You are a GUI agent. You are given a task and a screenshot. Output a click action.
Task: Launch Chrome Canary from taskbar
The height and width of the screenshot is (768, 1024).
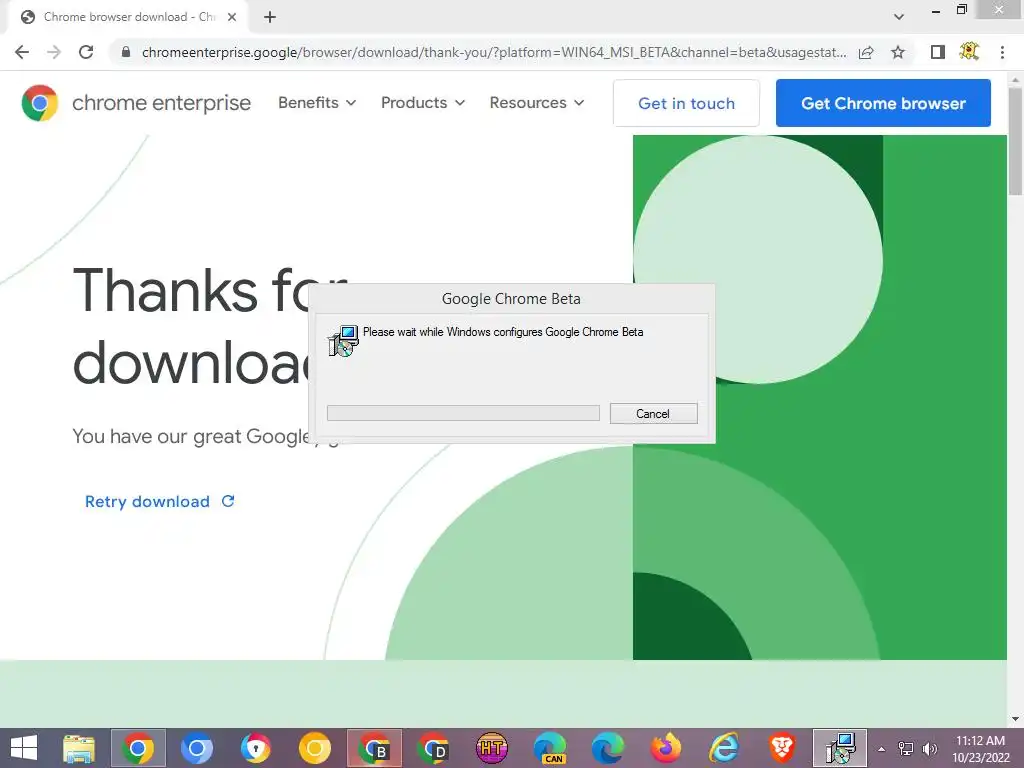tap(315, 748)
